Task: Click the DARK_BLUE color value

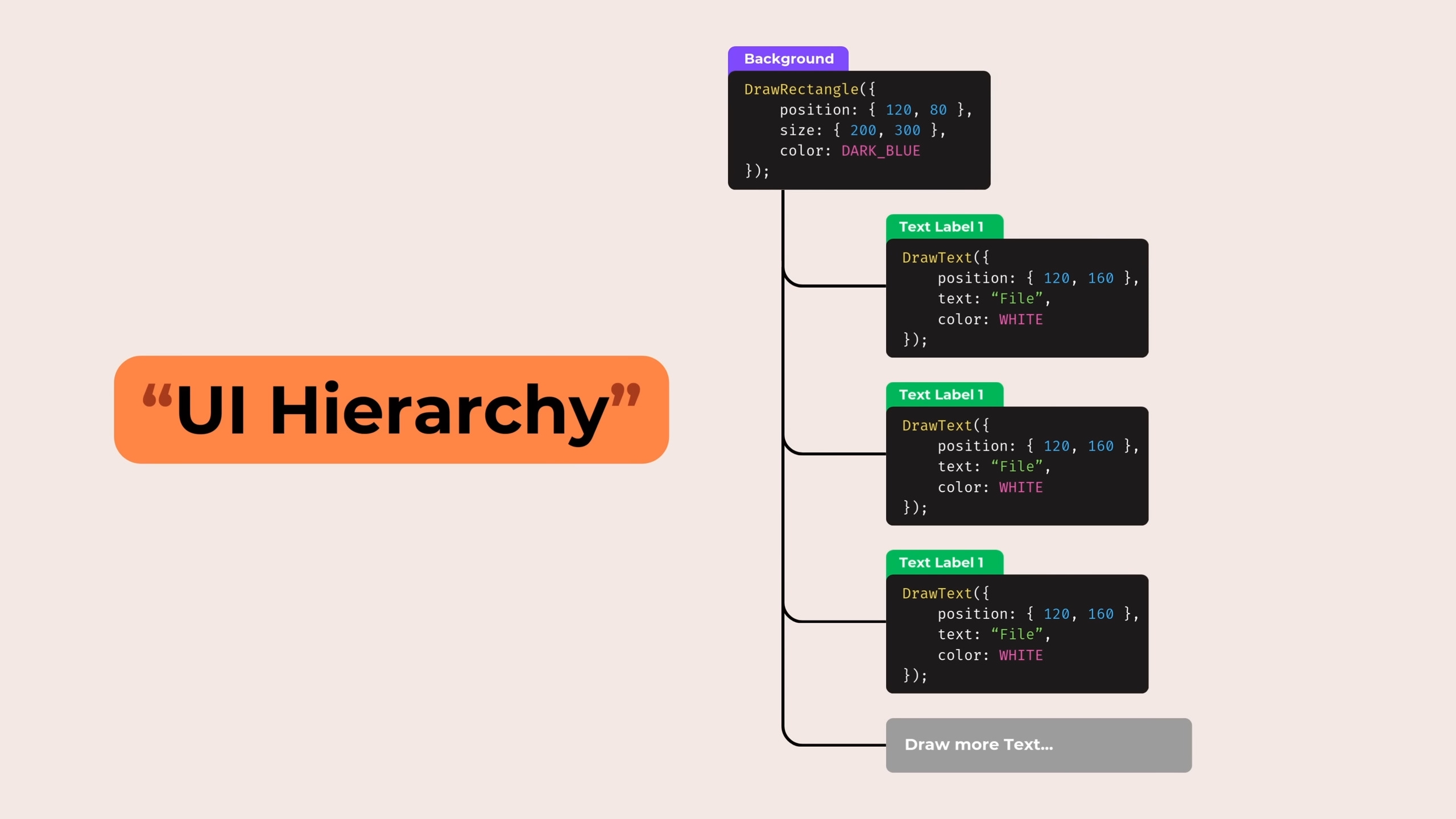Action: point(880,151)
